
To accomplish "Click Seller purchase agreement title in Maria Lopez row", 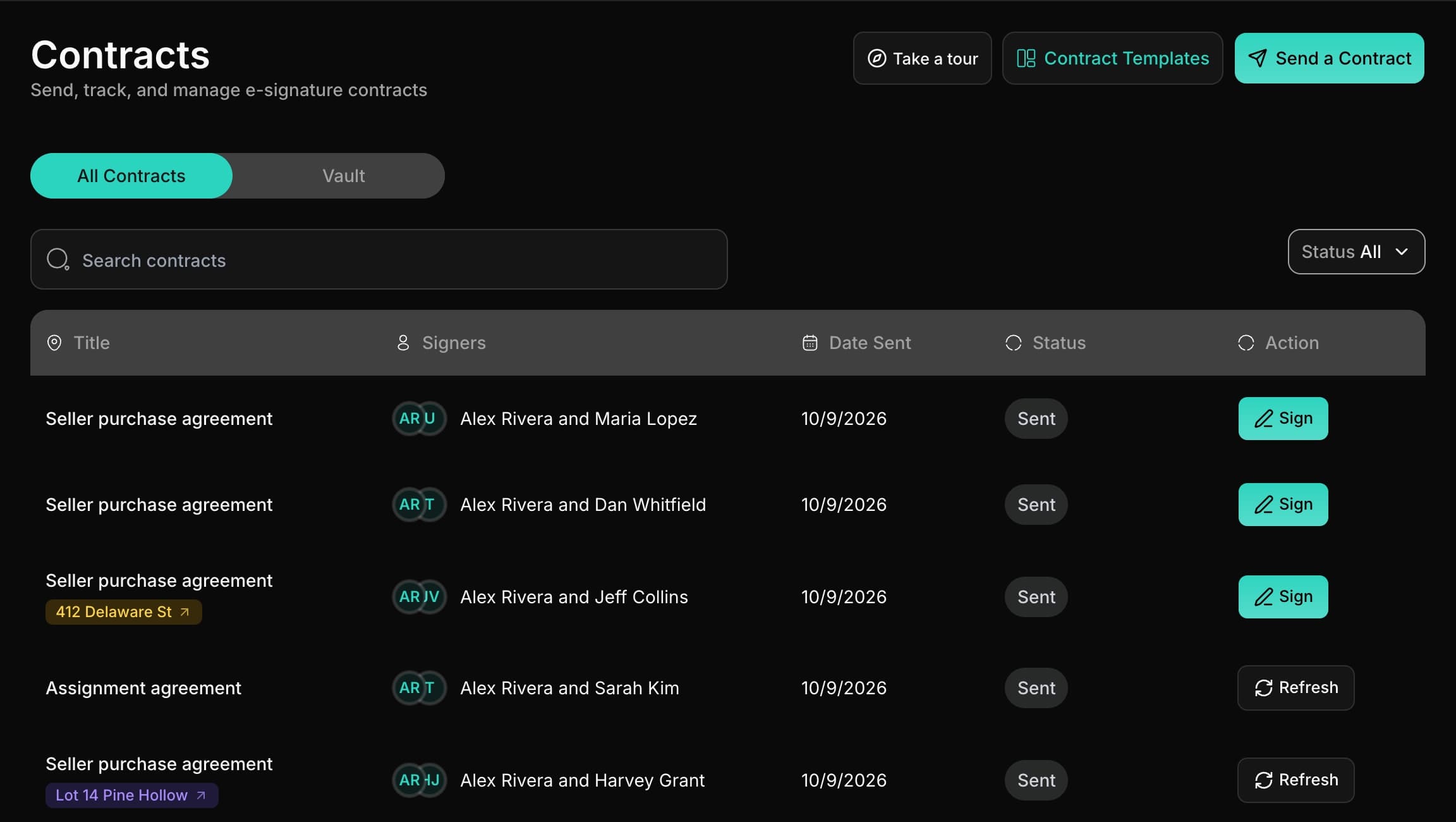I will (159, 419).
